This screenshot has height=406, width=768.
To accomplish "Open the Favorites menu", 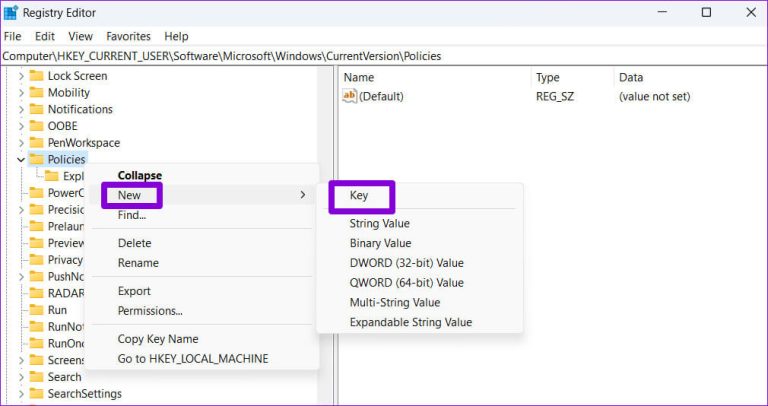I will (x=128, y=36).
